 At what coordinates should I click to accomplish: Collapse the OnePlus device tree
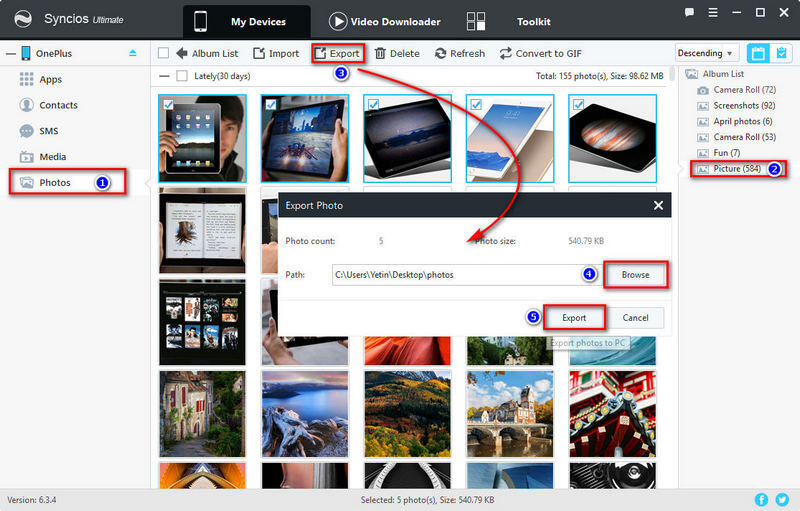tap(9, 53)
